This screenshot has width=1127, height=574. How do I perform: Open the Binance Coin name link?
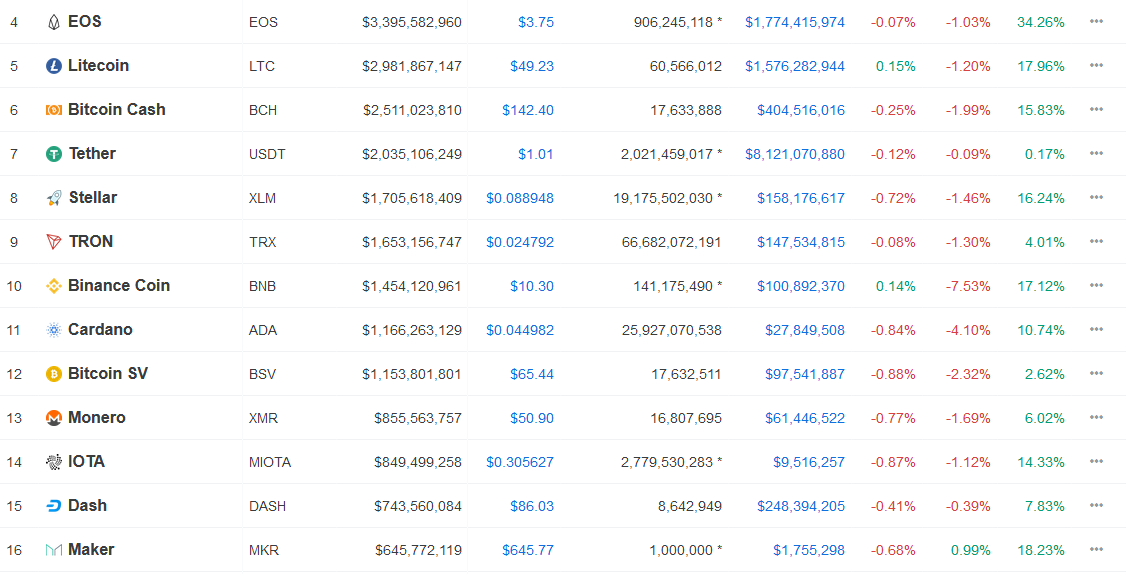coord(119,285)
